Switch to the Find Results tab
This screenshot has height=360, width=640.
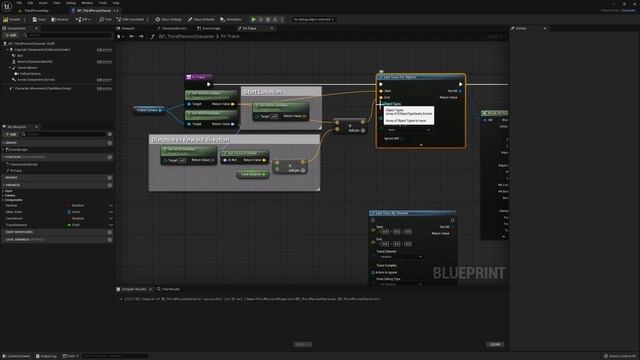pos(169,289)
